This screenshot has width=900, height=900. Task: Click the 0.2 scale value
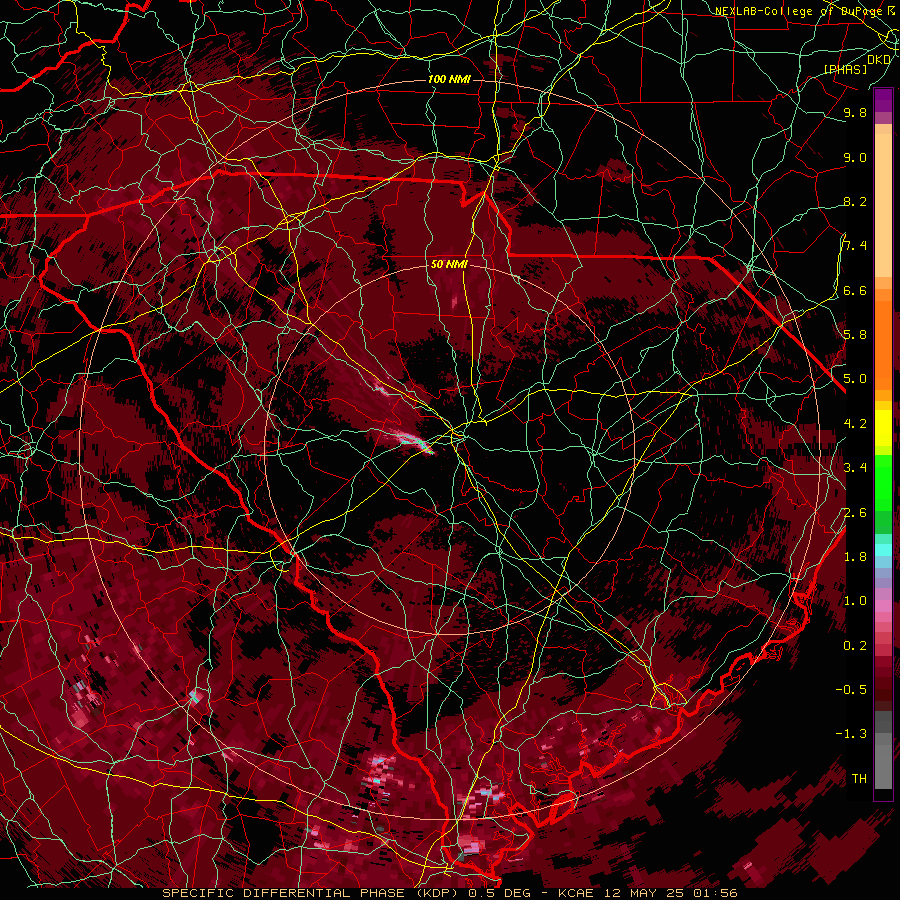pos(855,646)
